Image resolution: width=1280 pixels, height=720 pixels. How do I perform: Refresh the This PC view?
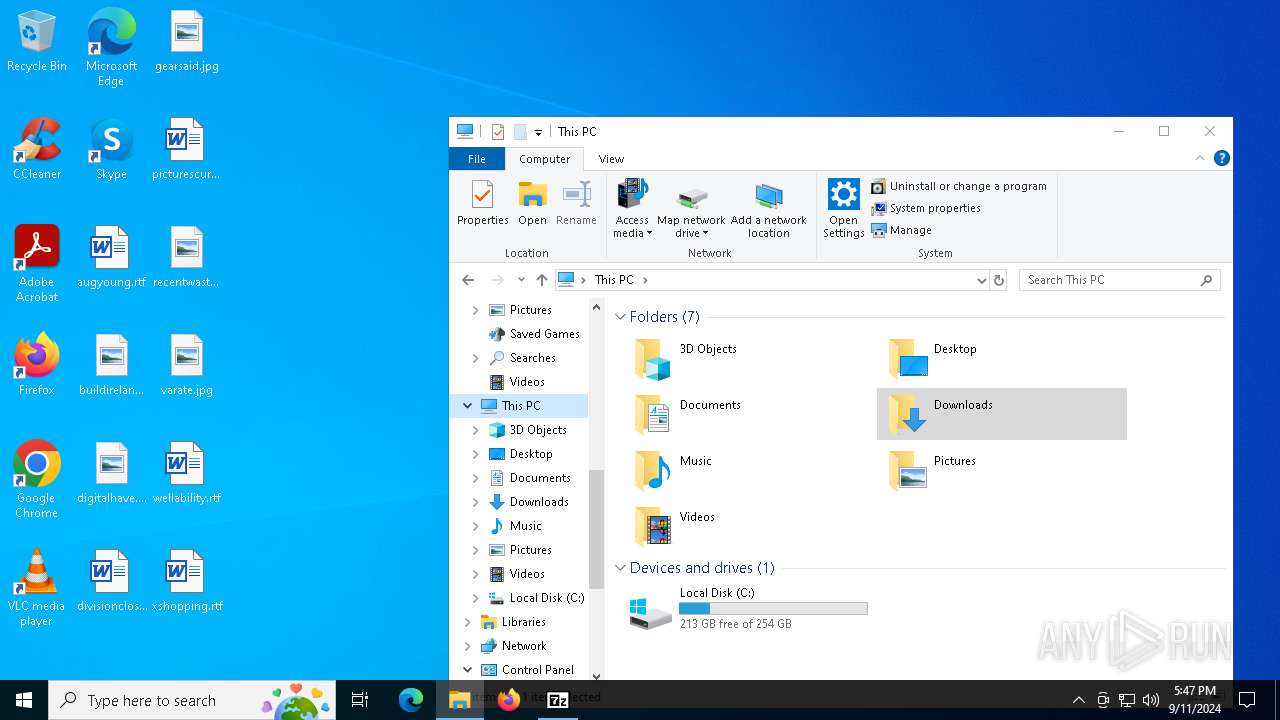tap(998, 280)
